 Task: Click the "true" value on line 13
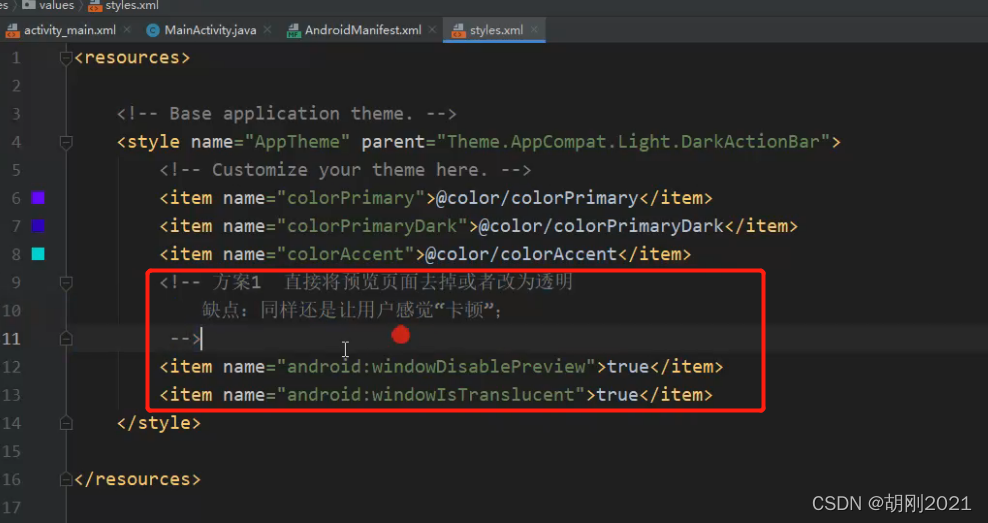point(617,395)
